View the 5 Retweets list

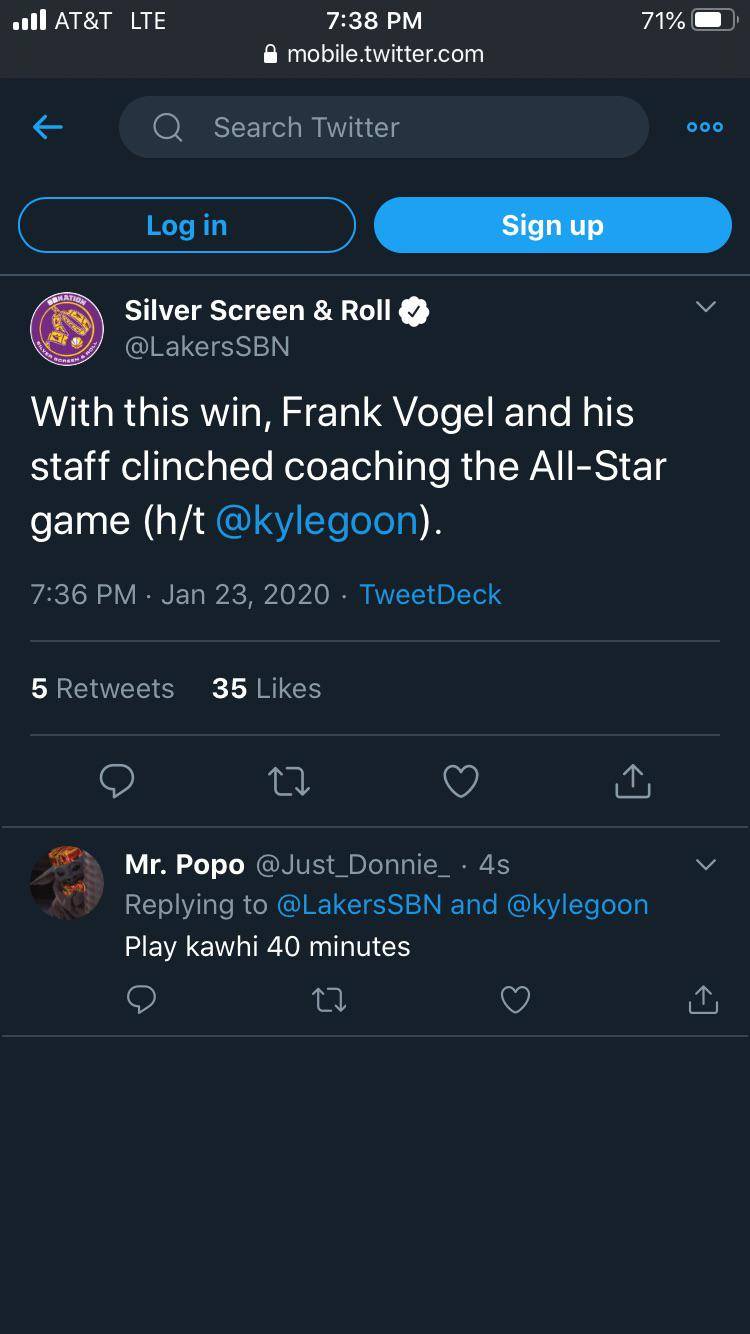tap(102, 688)
